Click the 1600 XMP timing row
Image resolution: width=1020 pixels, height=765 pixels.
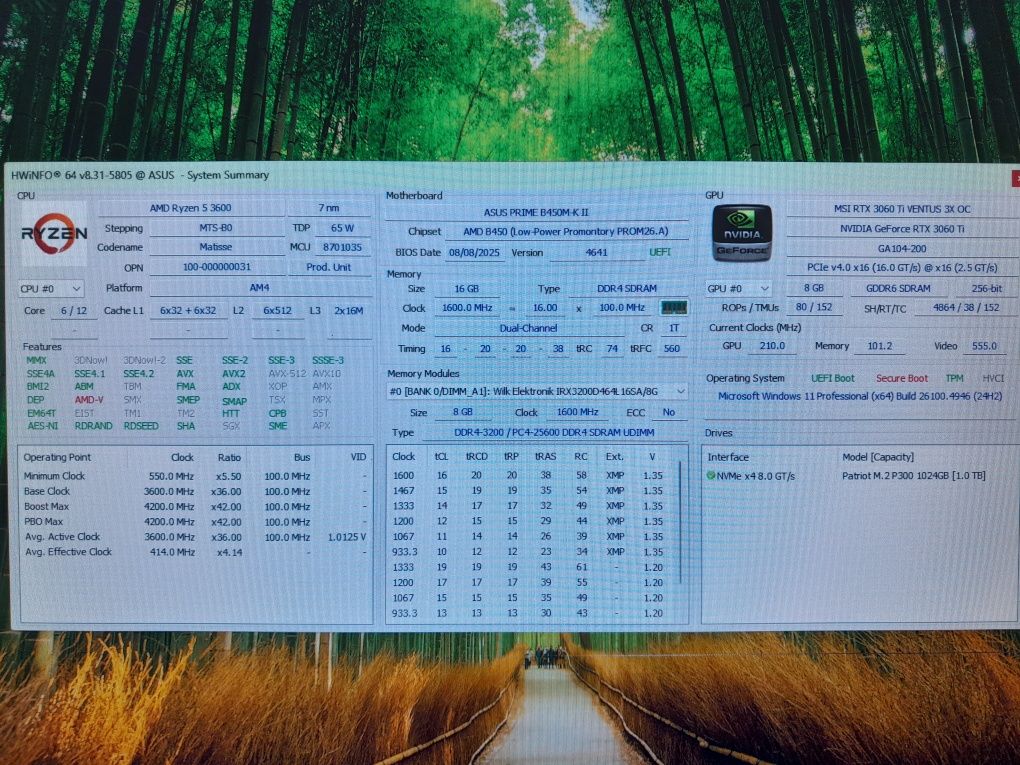click(x=528, y=476)
